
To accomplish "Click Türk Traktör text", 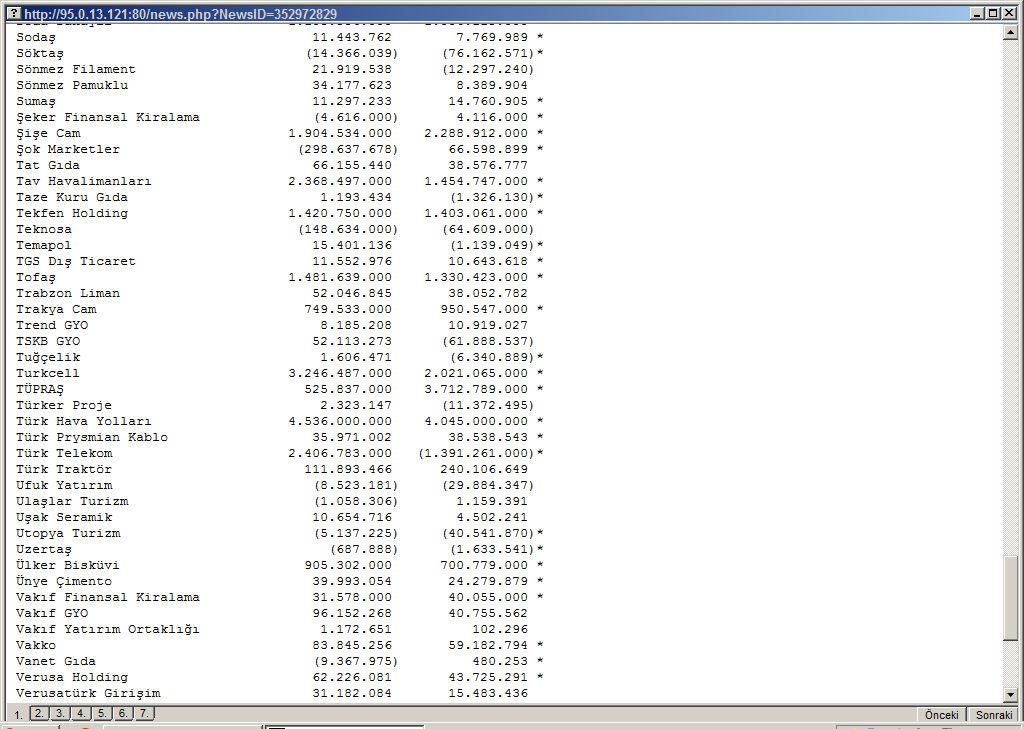I will click(x=64, y=469).
